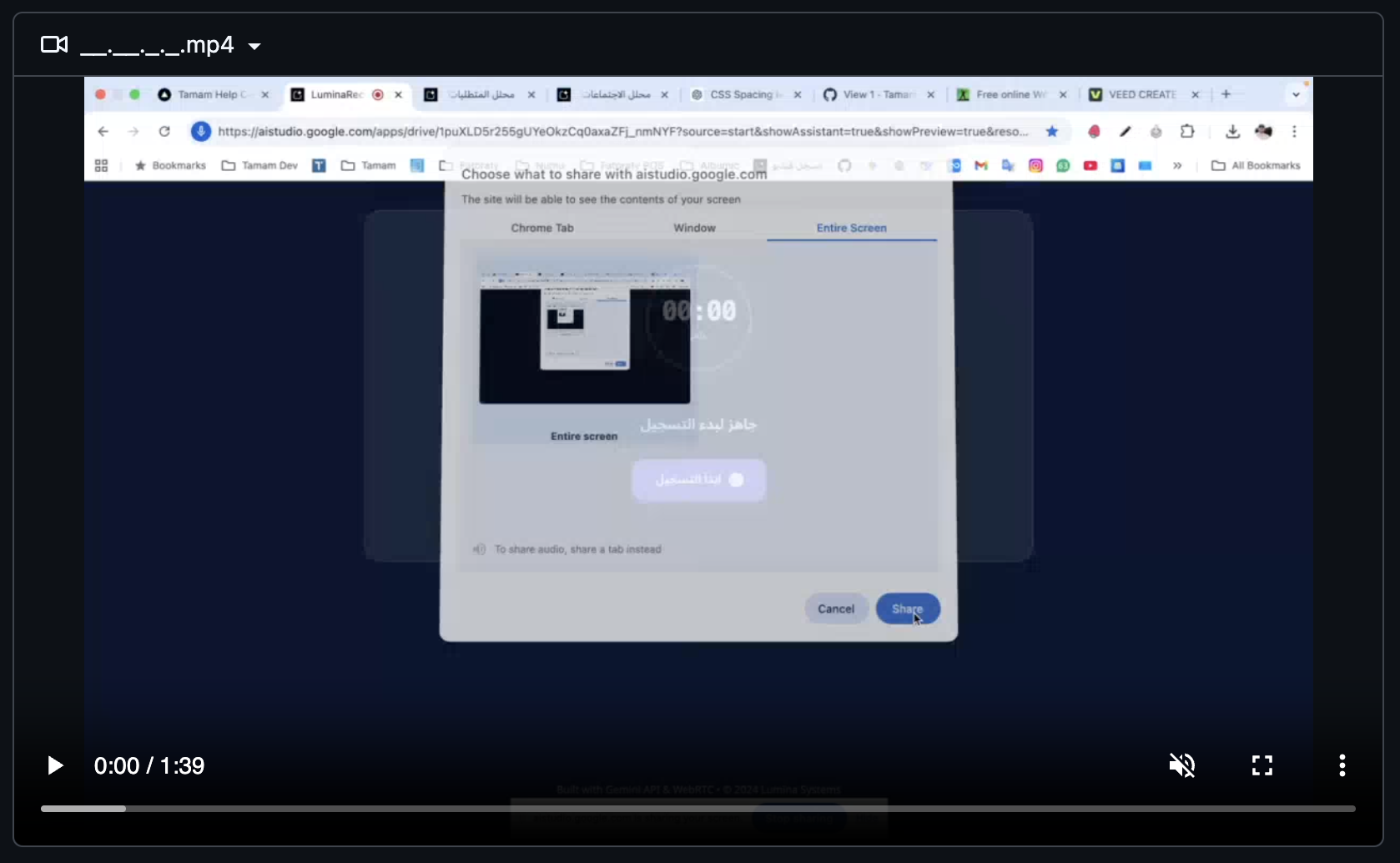
Task: Open the Chrome extensions puzzle icon
Action: pyautogui.click(x=1187, y=131)
